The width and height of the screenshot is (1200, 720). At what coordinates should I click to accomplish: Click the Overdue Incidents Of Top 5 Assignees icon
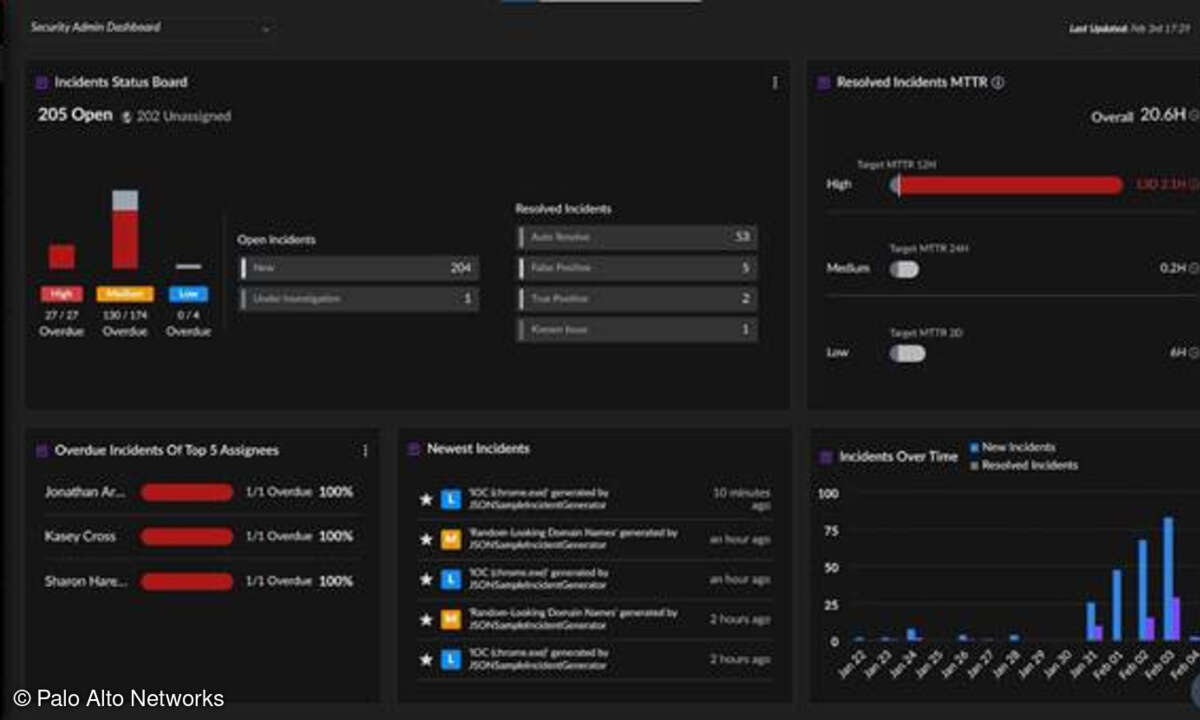pos(41,451)
